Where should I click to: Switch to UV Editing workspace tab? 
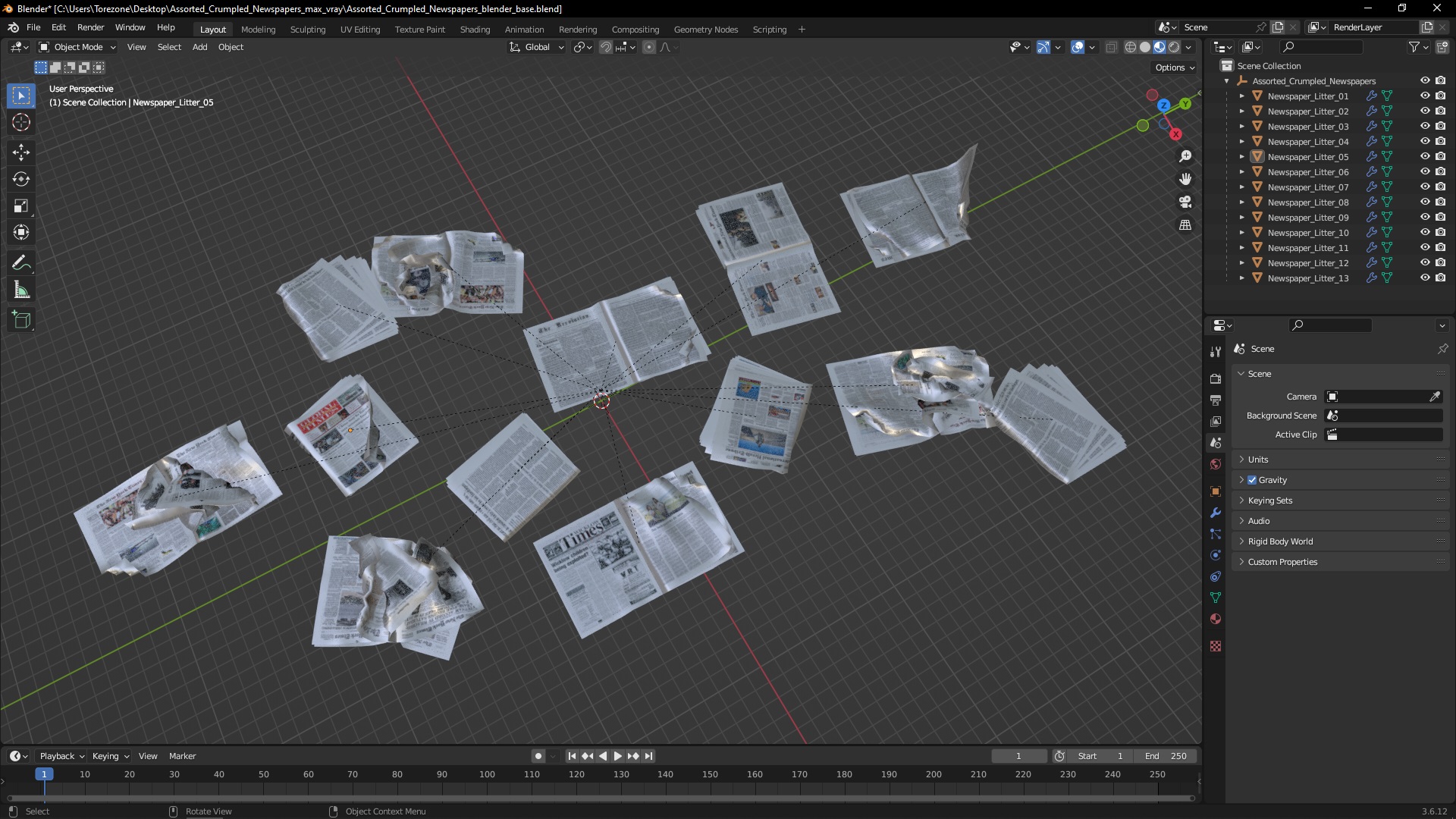[359, 30]
